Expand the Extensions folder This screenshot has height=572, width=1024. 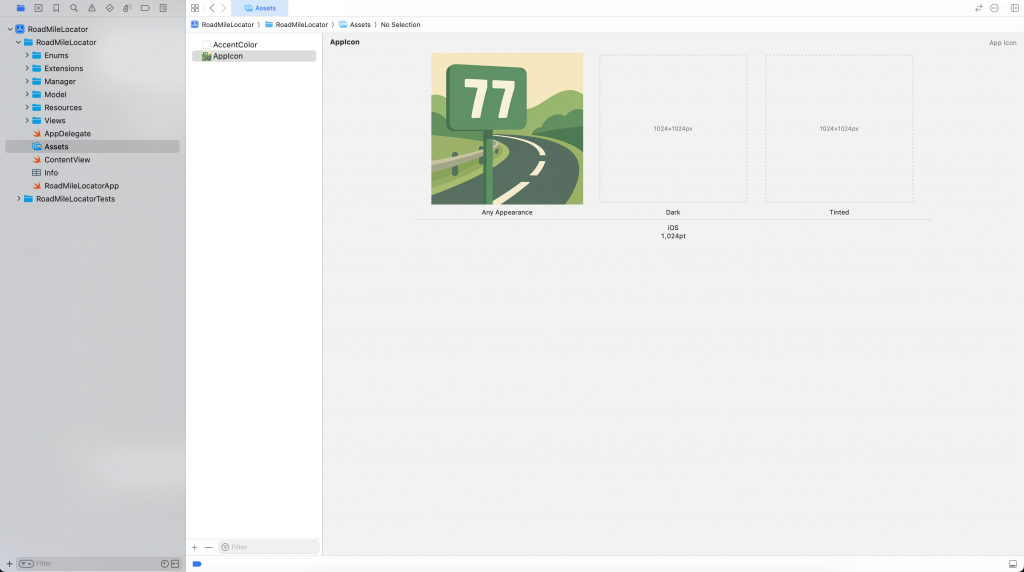(x=27, y=68)
